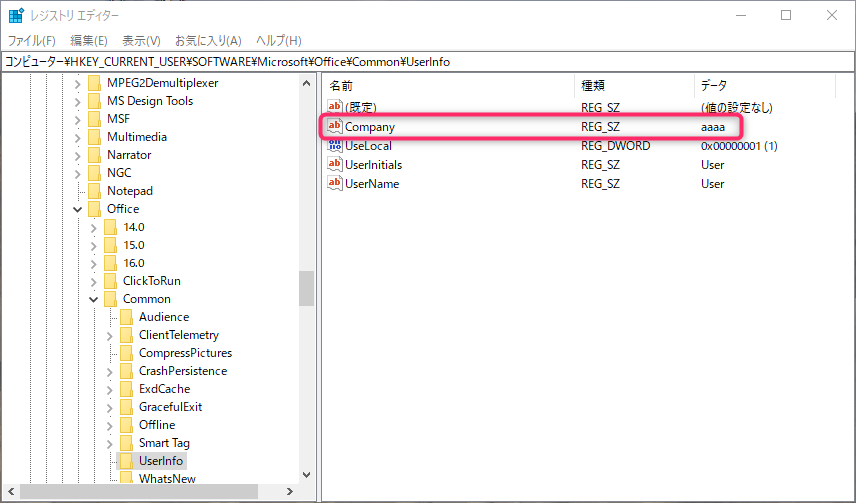Click tree pane horizontal scroll left arrow

(10, 492)
